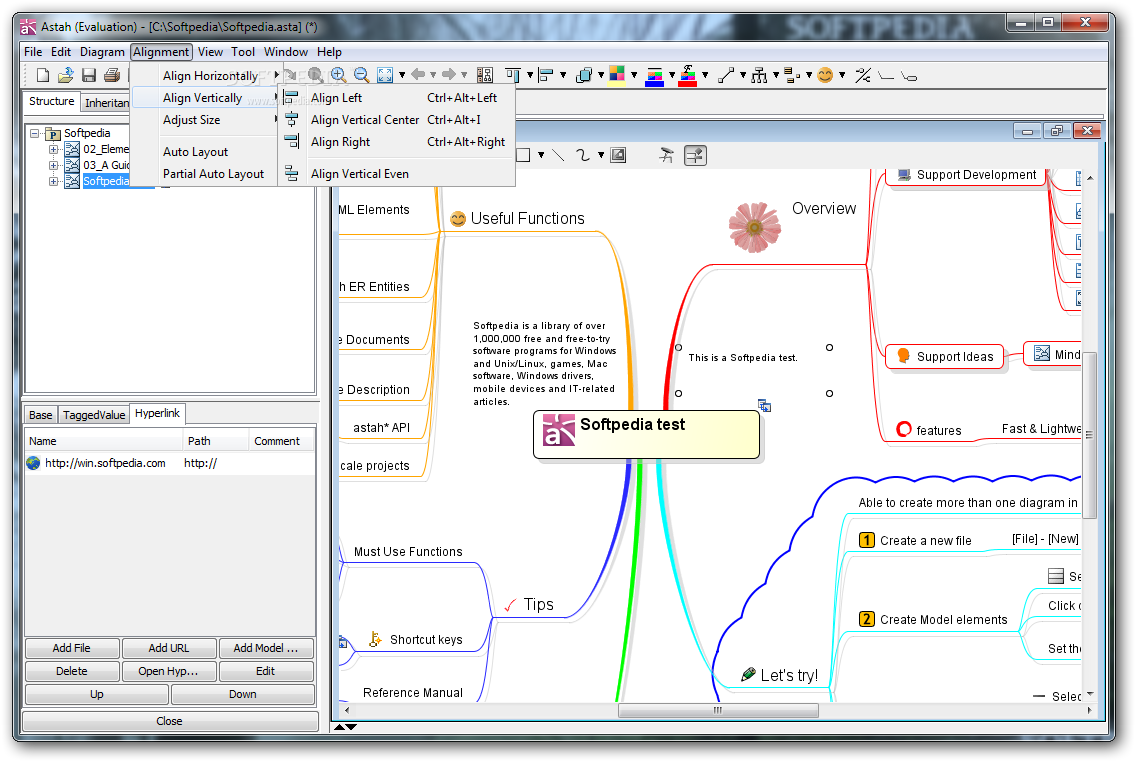Open the fill color dropdown arrow

[634, 75]
